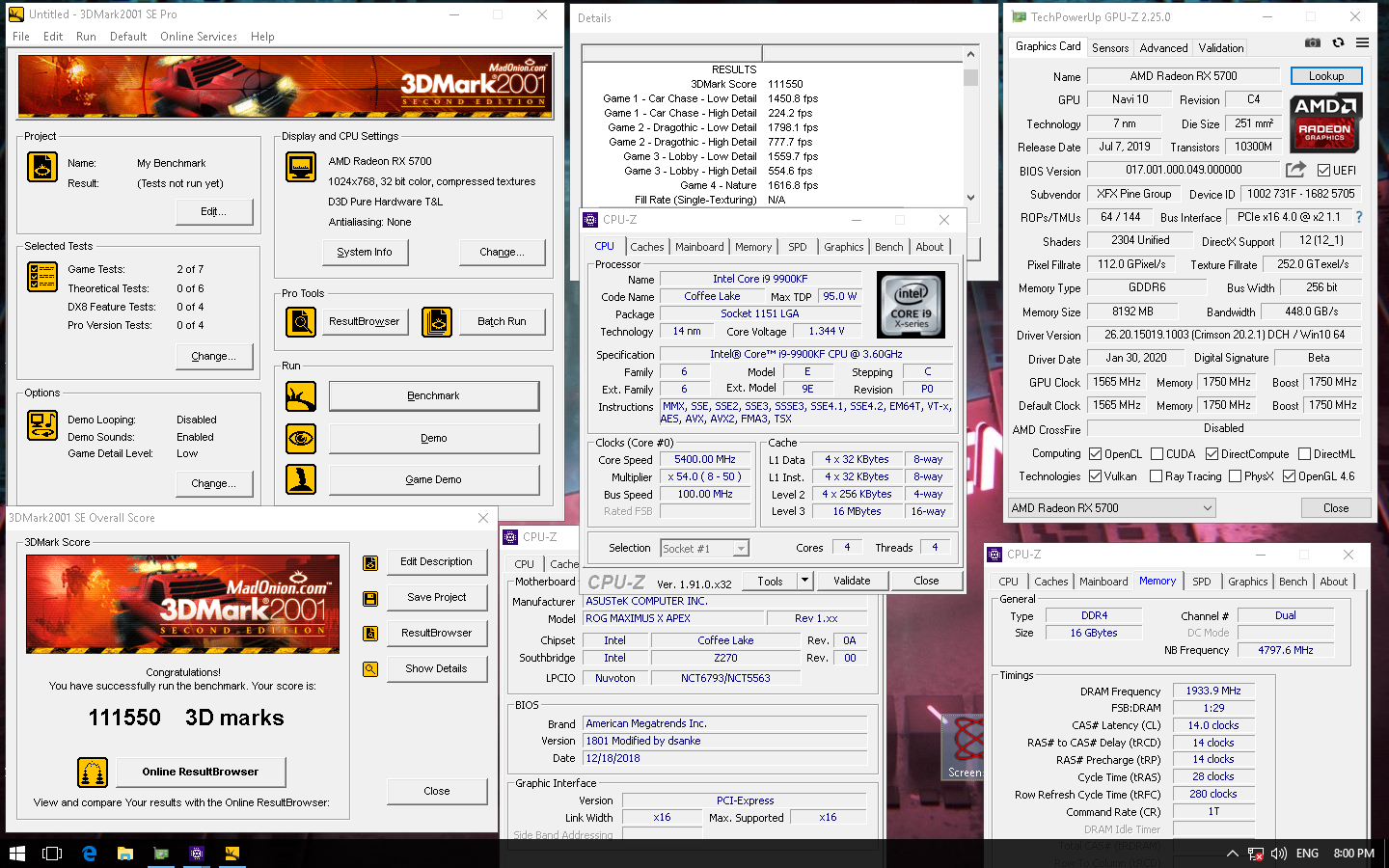The image size is (1389, 868).
Task: Open the AMD Radeon RX 5700 GPU dropdown
Action: coord(1111,508)
